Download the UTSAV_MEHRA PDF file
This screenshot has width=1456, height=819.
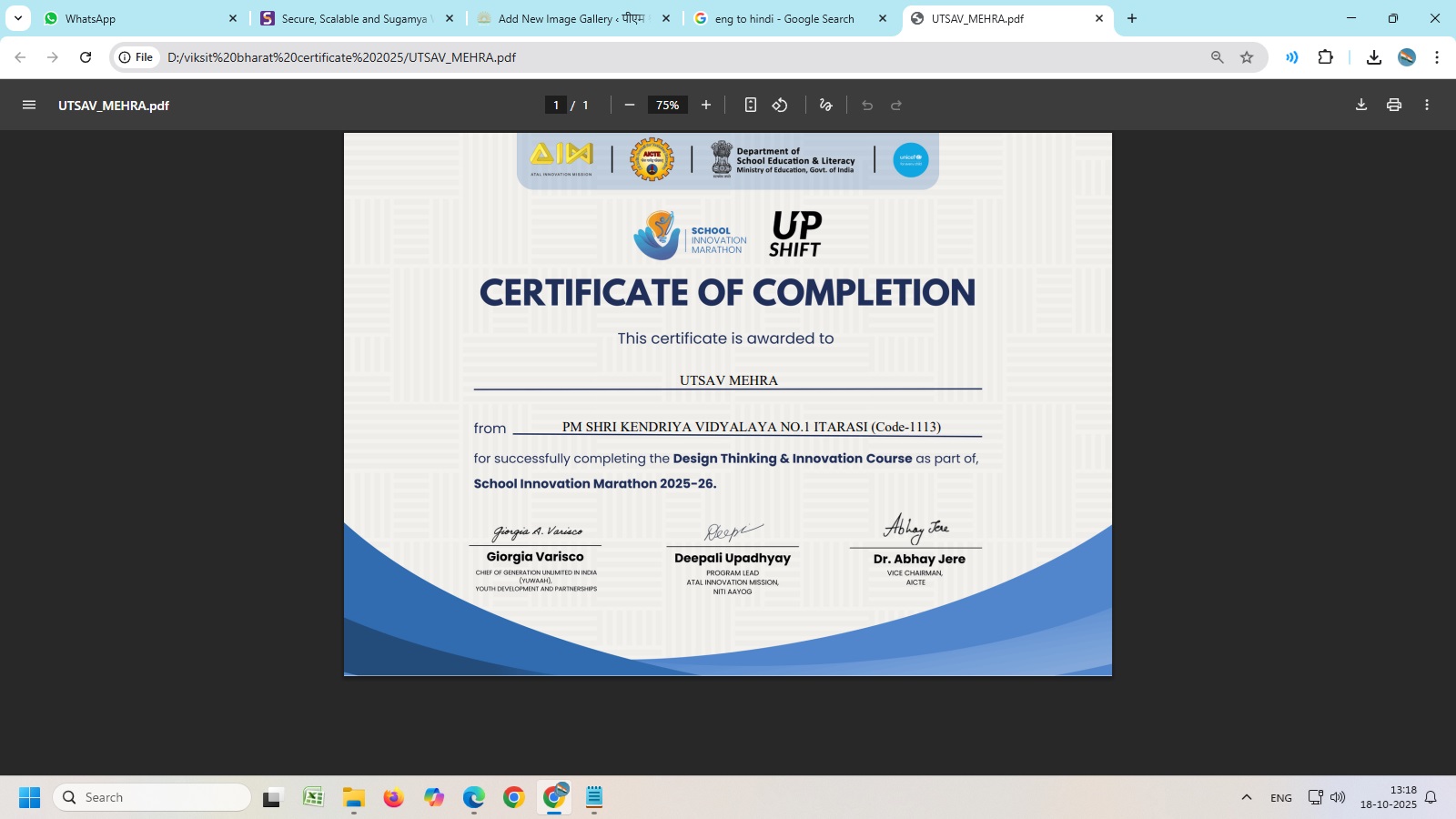tap(1361, 105)
